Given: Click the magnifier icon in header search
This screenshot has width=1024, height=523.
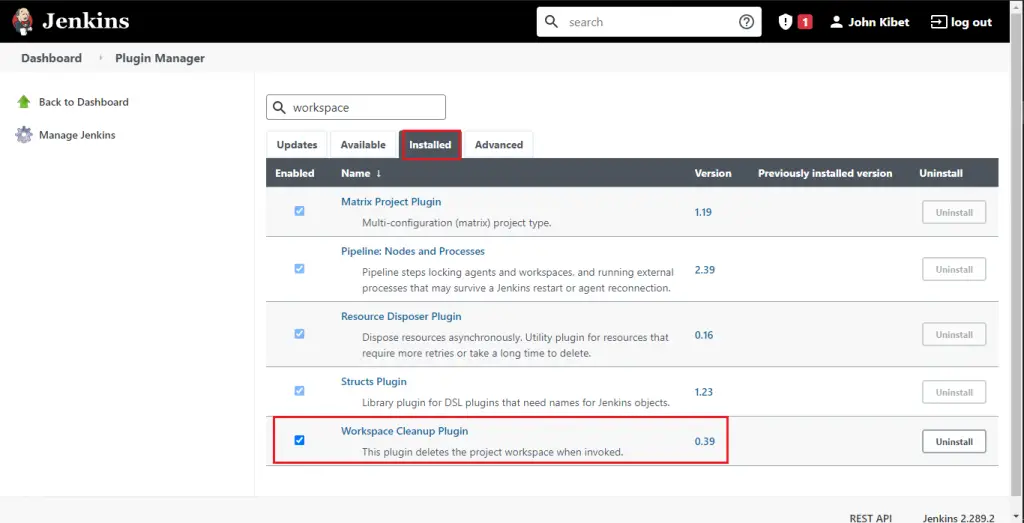Looking at the screenshot, I should click(551, 22).
